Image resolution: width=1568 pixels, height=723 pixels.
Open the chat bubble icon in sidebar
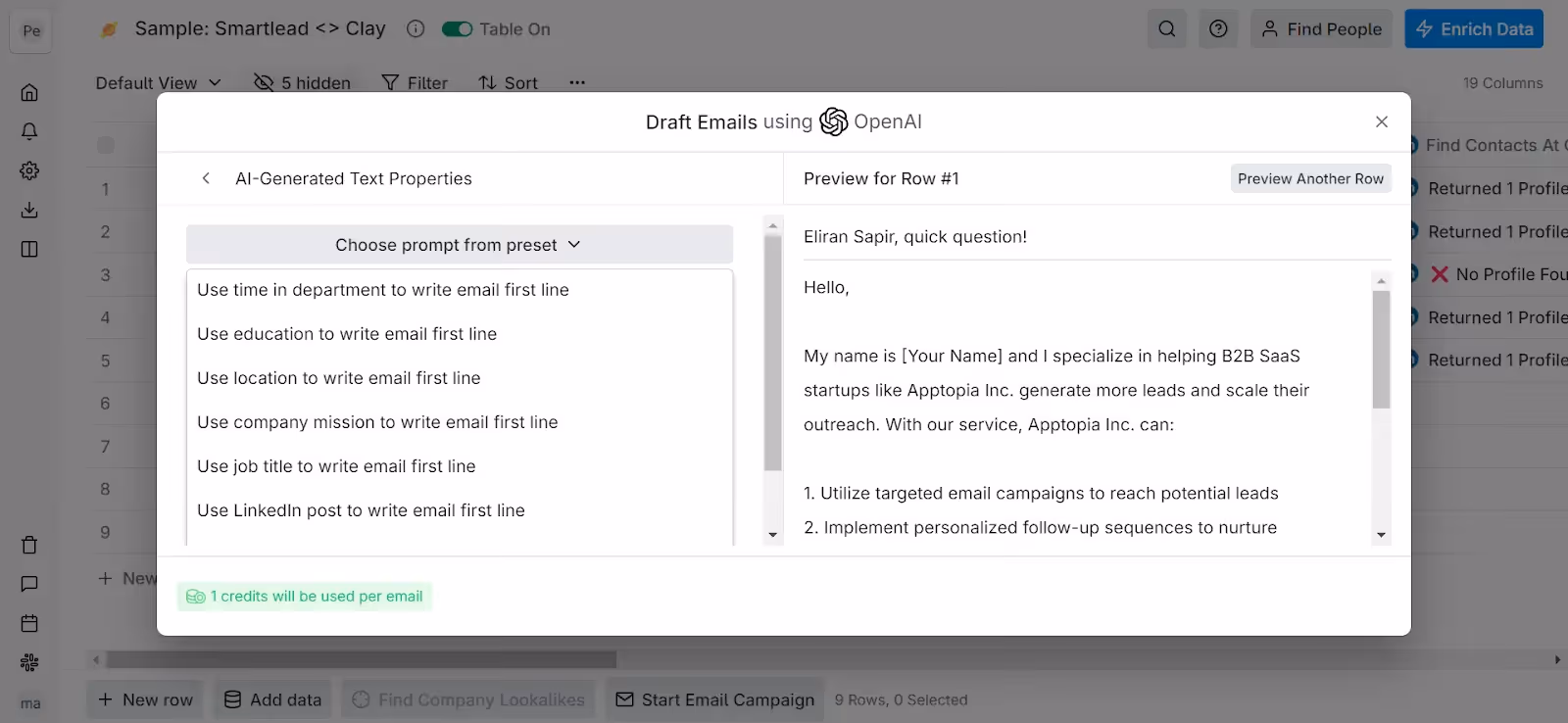click(x=29, y=584)
